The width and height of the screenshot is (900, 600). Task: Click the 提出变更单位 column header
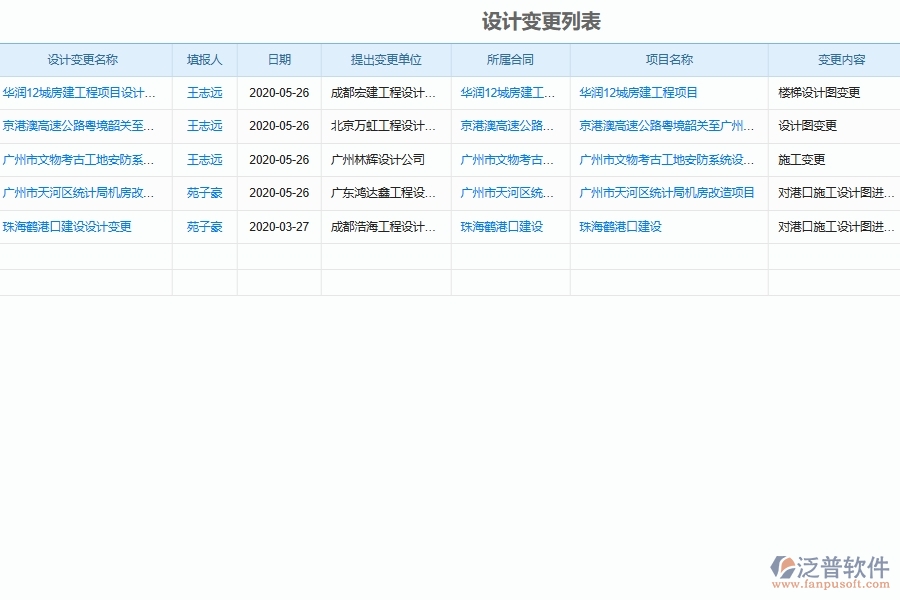(x=386, y=59)
